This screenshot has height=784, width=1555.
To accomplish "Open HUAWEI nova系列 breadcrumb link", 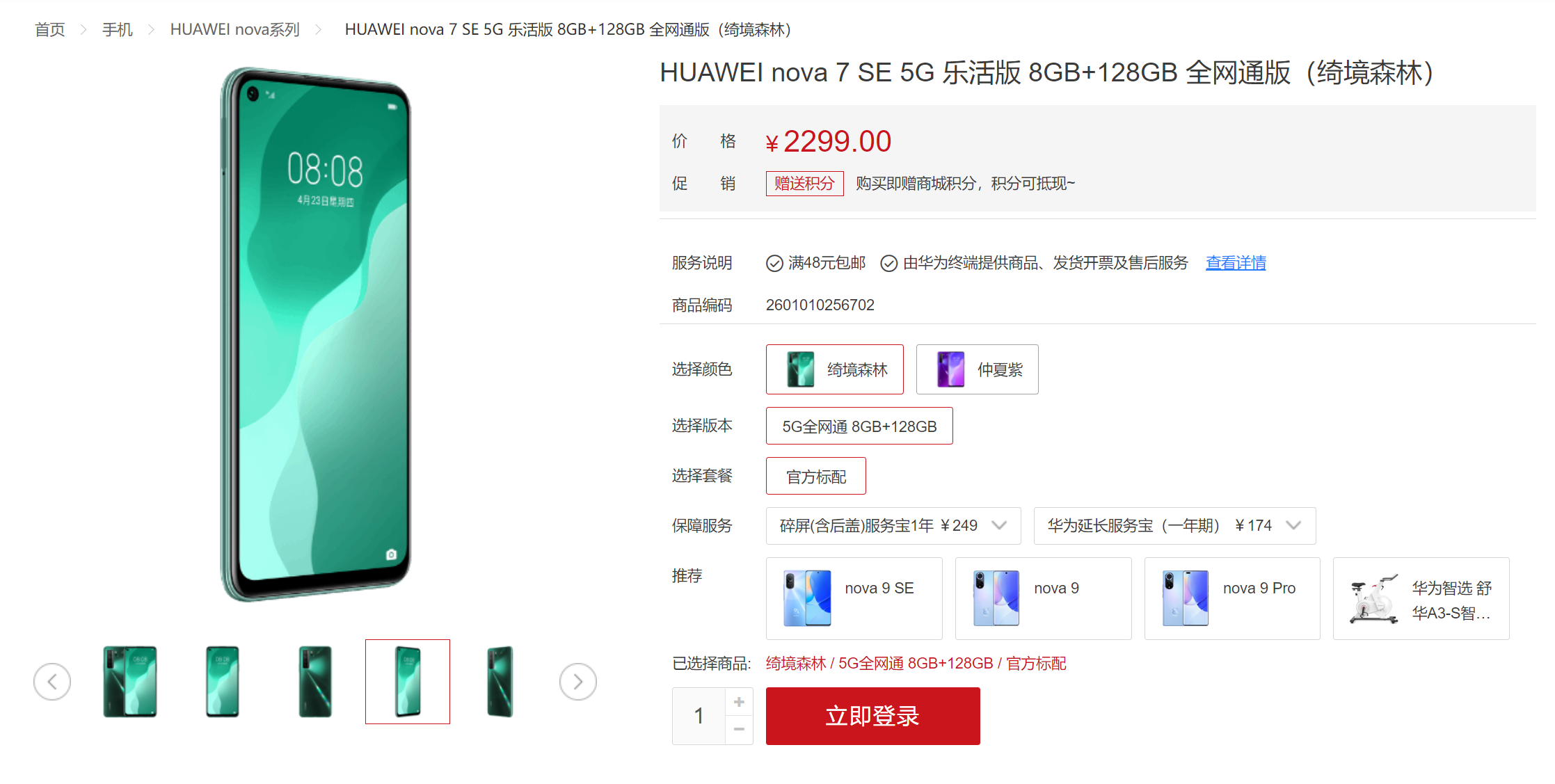I will [x=235, y=30].
